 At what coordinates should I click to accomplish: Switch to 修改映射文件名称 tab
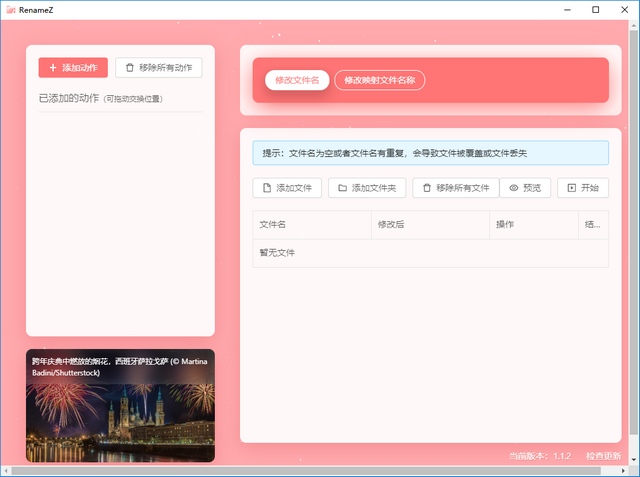[380, 80]
